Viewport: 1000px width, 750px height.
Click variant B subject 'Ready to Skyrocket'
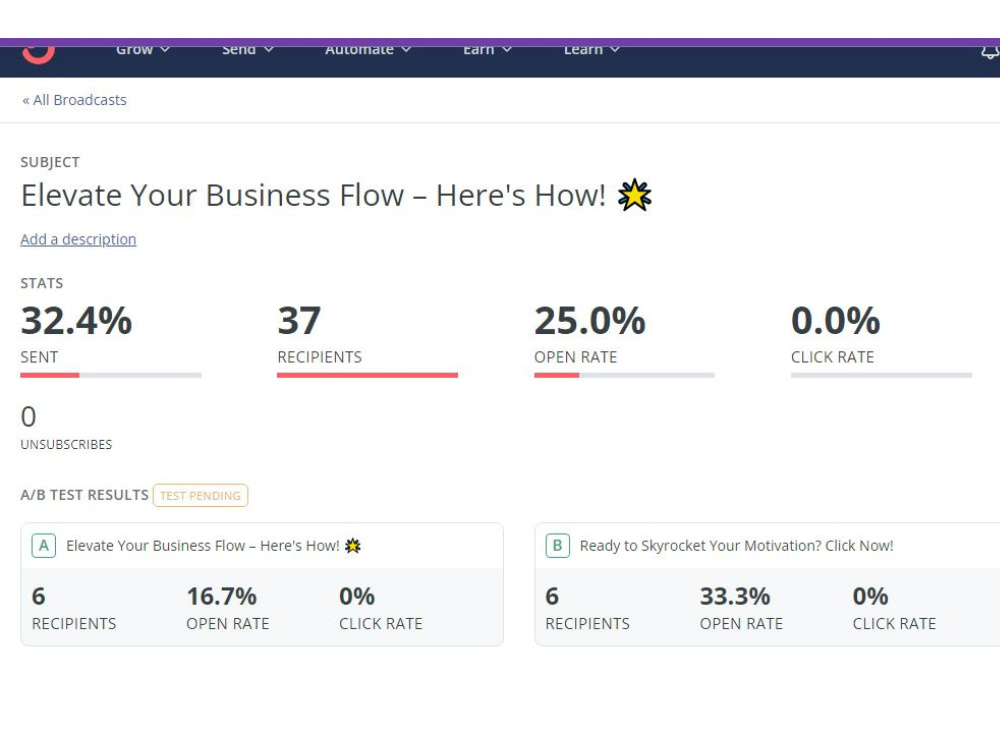coord(737,546)
